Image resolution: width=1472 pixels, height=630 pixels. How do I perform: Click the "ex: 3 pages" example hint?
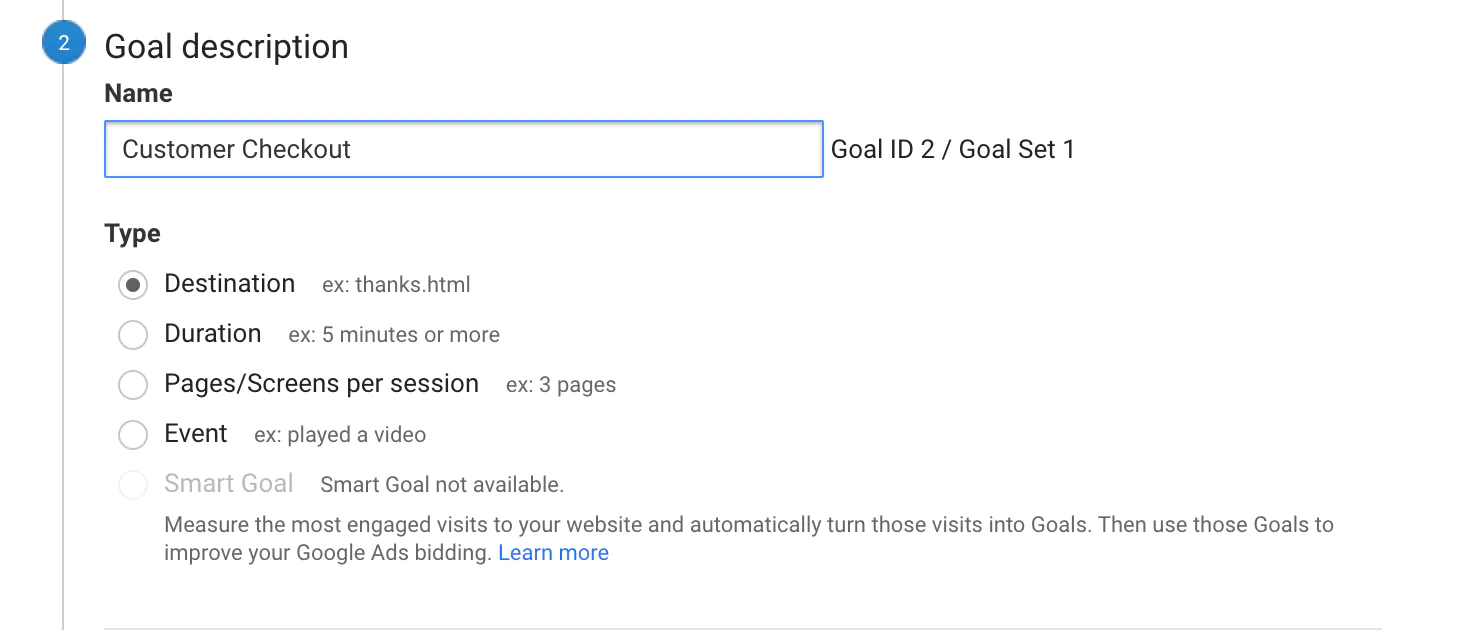click(x=560, y=385)
